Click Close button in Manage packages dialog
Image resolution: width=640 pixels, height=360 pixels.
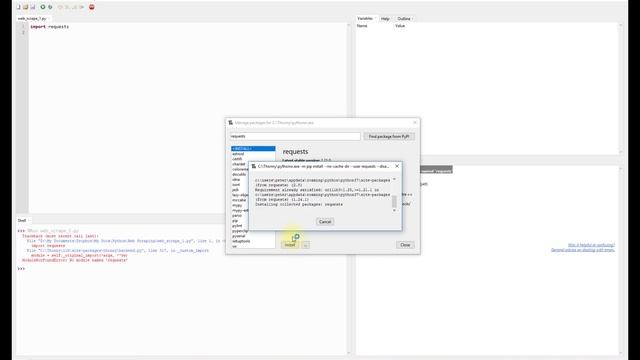tap(405, 245)
